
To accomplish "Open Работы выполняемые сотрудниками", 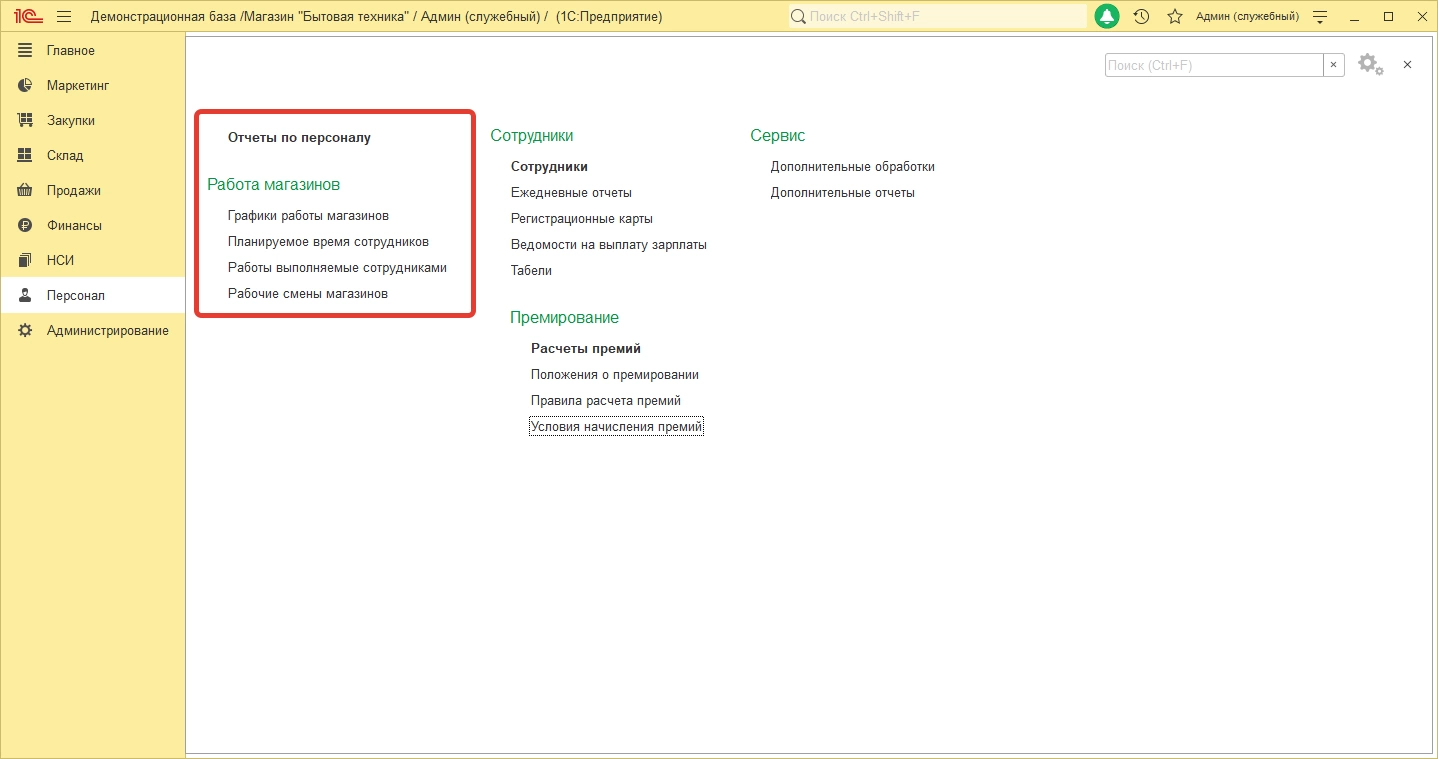I will (337, 268).
